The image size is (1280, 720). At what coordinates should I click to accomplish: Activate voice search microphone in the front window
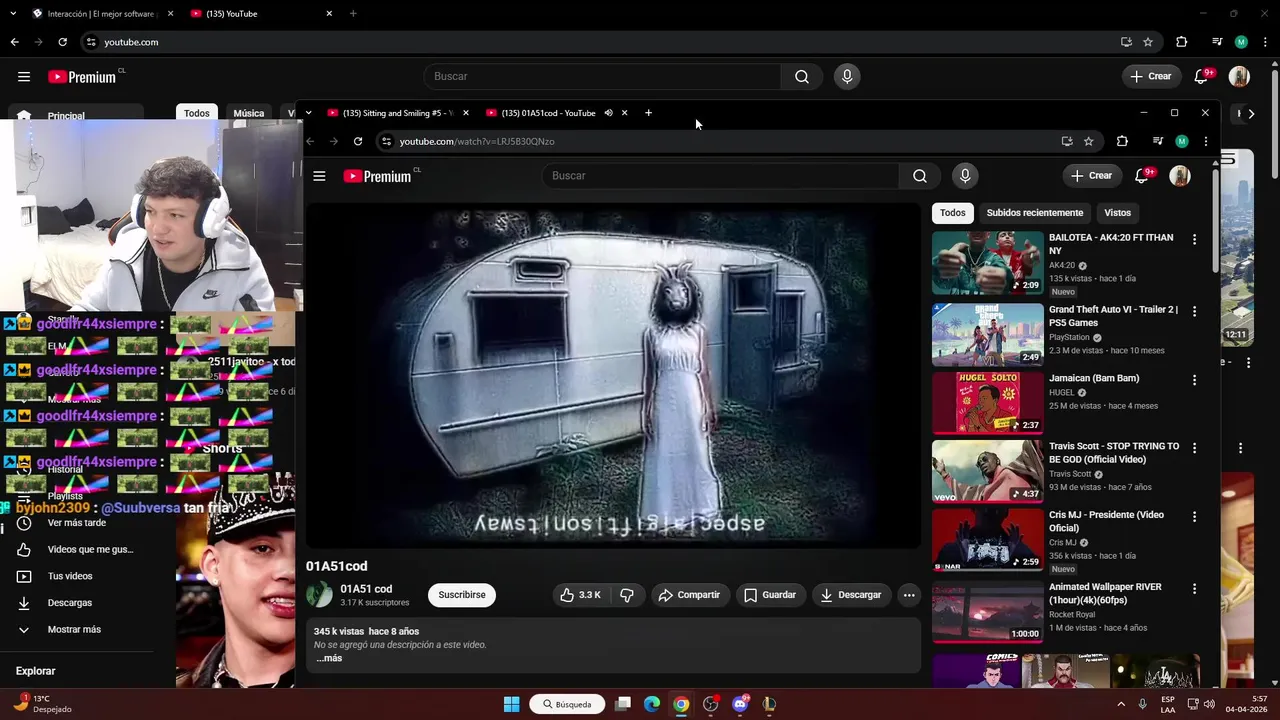pos(965,176)
